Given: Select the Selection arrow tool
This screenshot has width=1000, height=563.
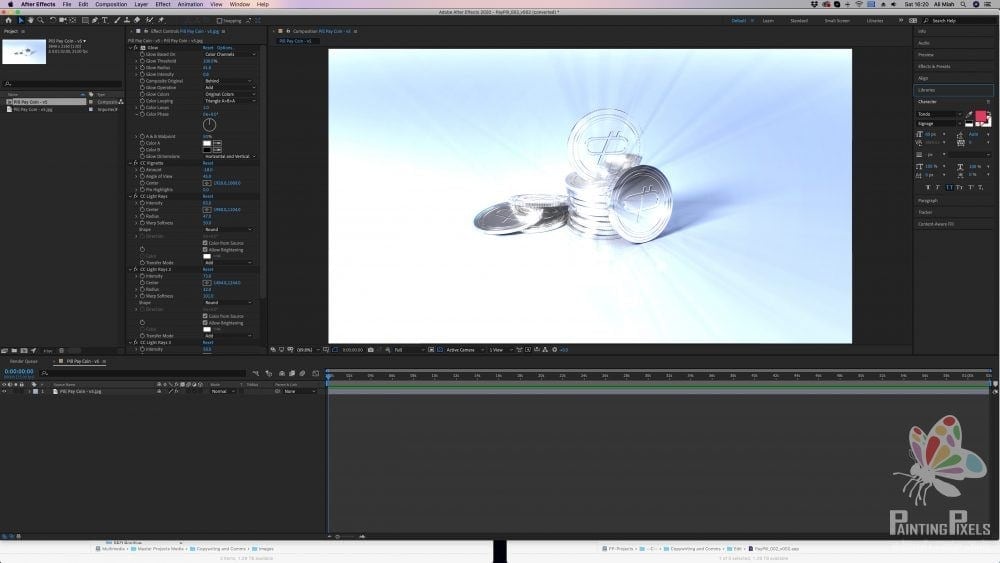Looking at the screenshot, I should point(20,20).
